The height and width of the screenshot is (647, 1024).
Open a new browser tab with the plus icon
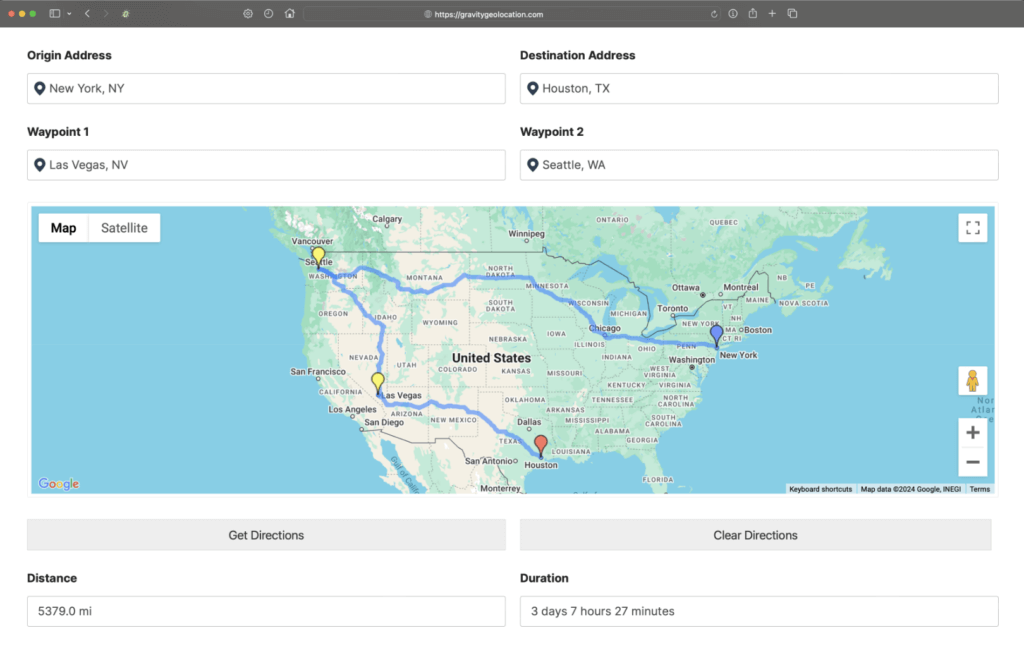point(773,14)
